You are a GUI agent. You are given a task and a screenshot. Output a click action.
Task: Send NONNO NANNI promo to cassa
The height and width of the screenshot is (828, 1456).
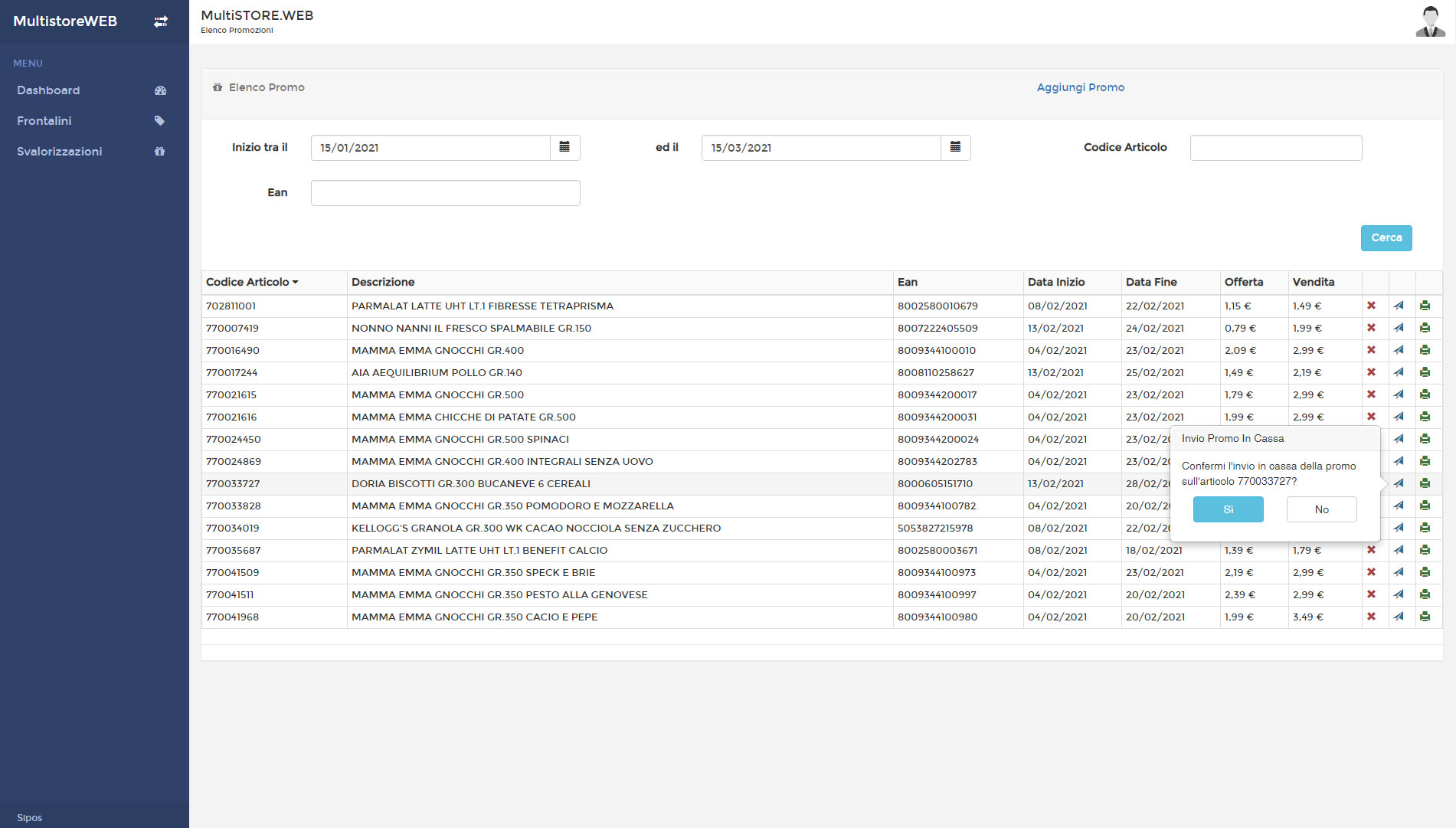1399,328
